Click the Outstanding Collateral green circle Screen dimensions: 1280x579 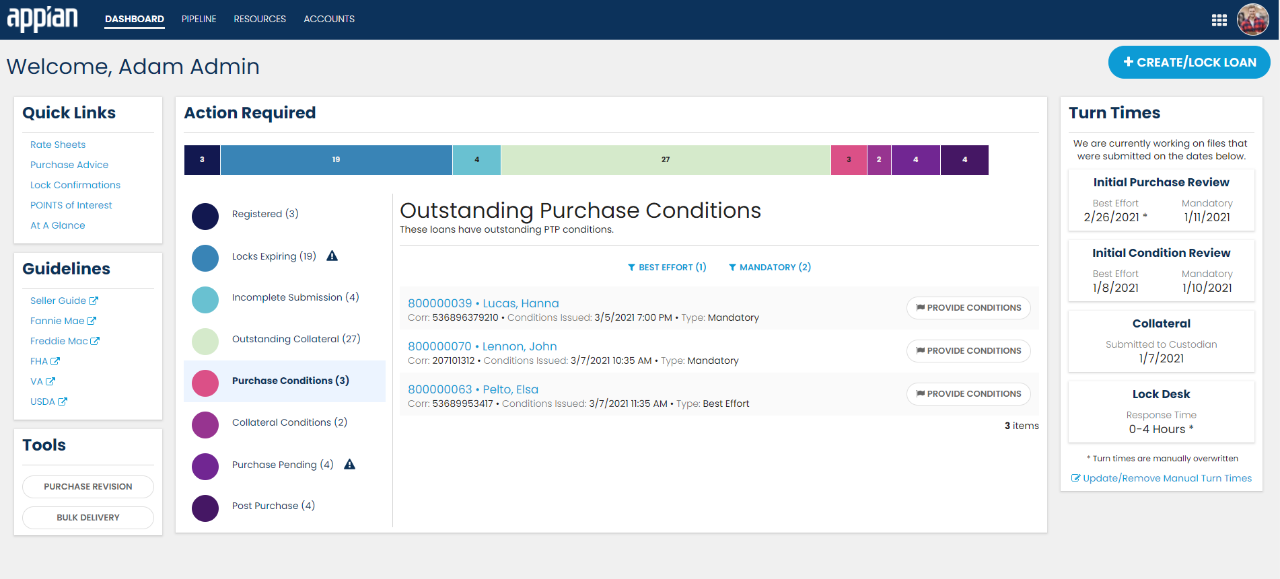[x=205, y=340]
